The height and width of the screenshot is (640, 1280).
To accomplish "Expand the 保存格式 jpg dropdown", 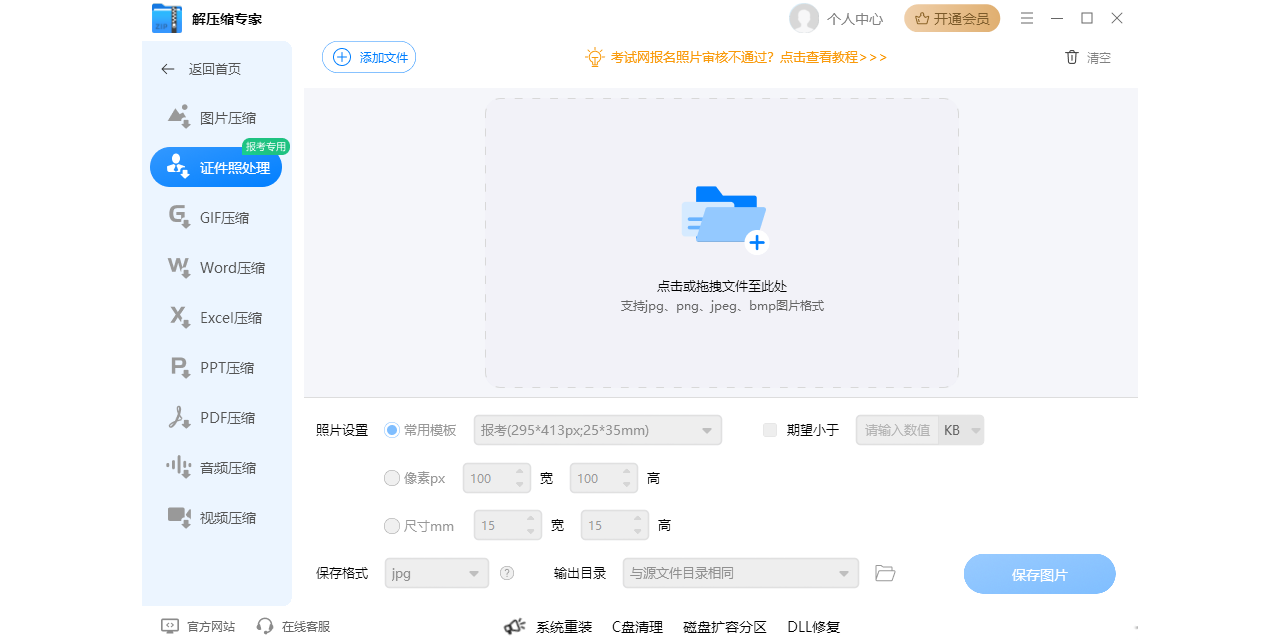I will click(436, 573).
